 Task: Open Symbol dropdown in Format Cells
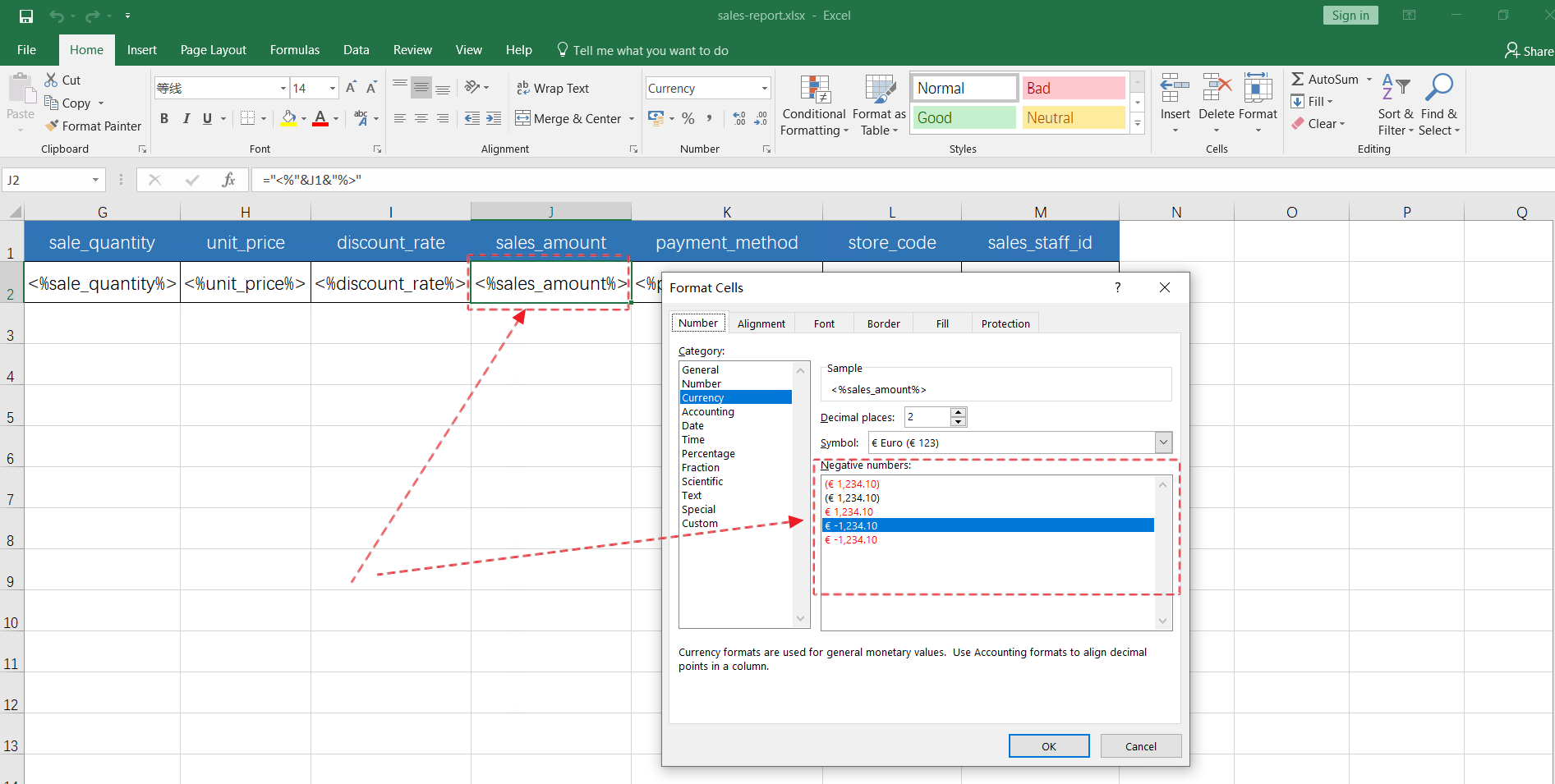pyautogui.click(x=1163, y=442)
